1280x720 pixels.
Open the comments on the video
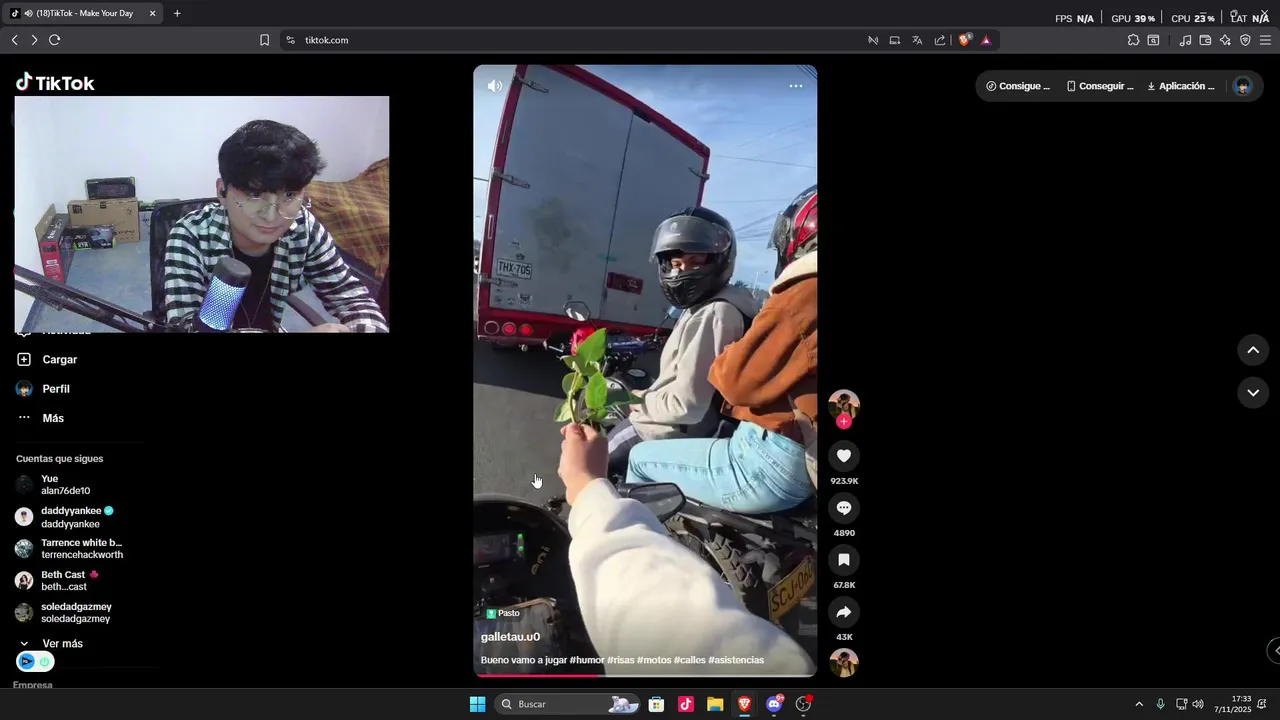(844, 508)
